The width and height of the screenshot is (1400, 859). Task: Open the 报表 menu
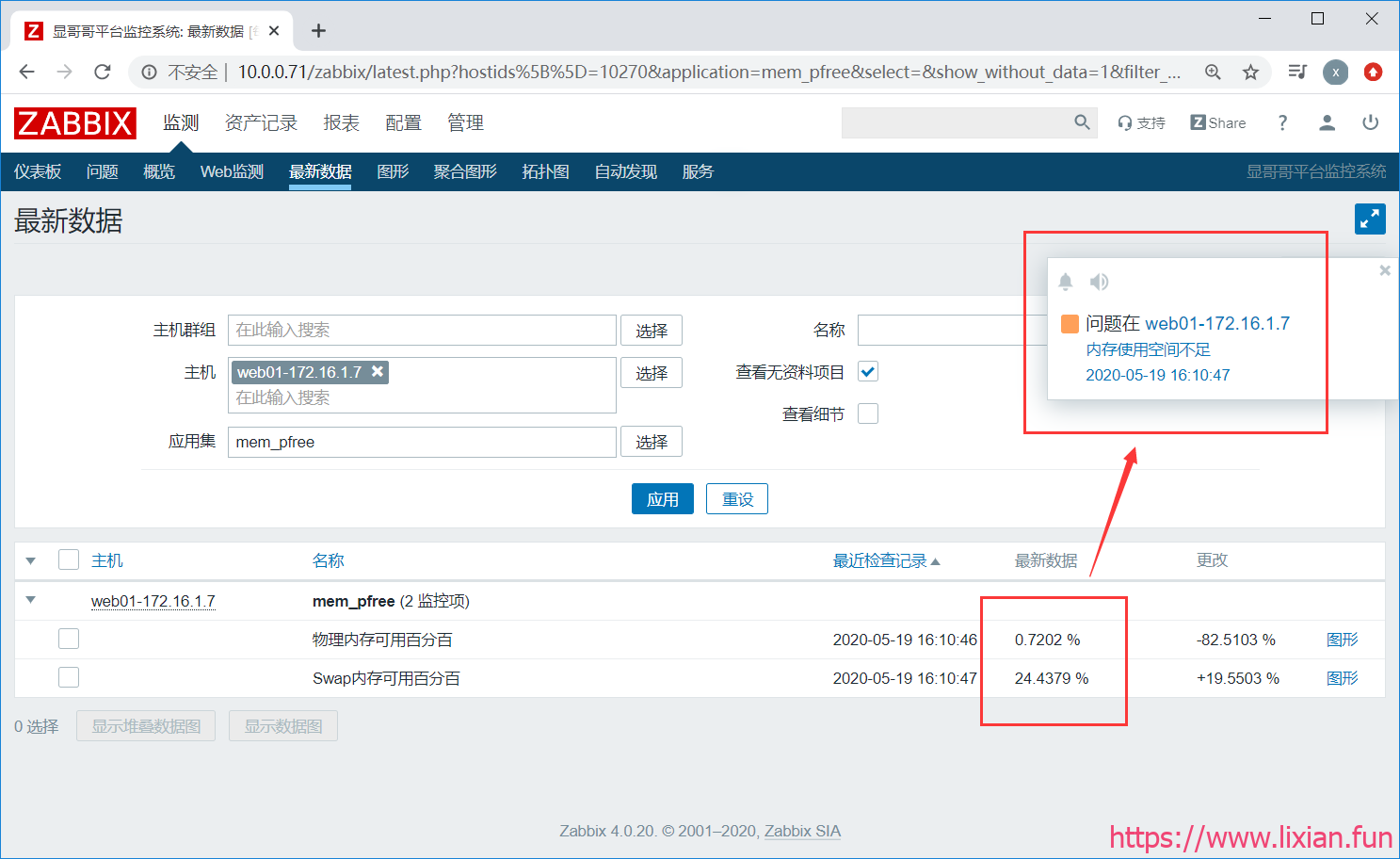pyautogui.click(x=341, y=123)
